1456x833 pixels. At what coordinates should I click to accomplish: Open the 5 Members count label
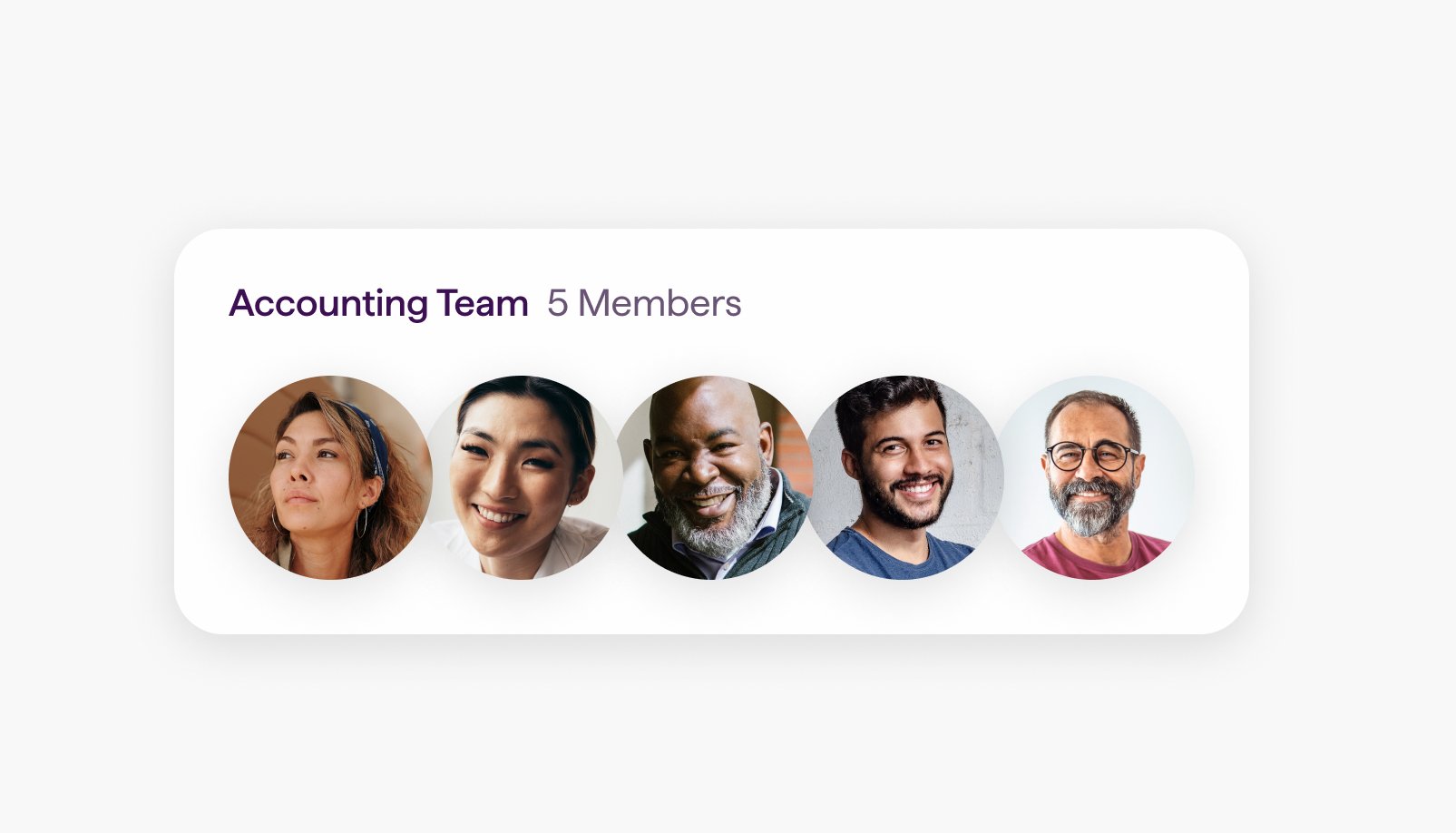pos(644,303)
